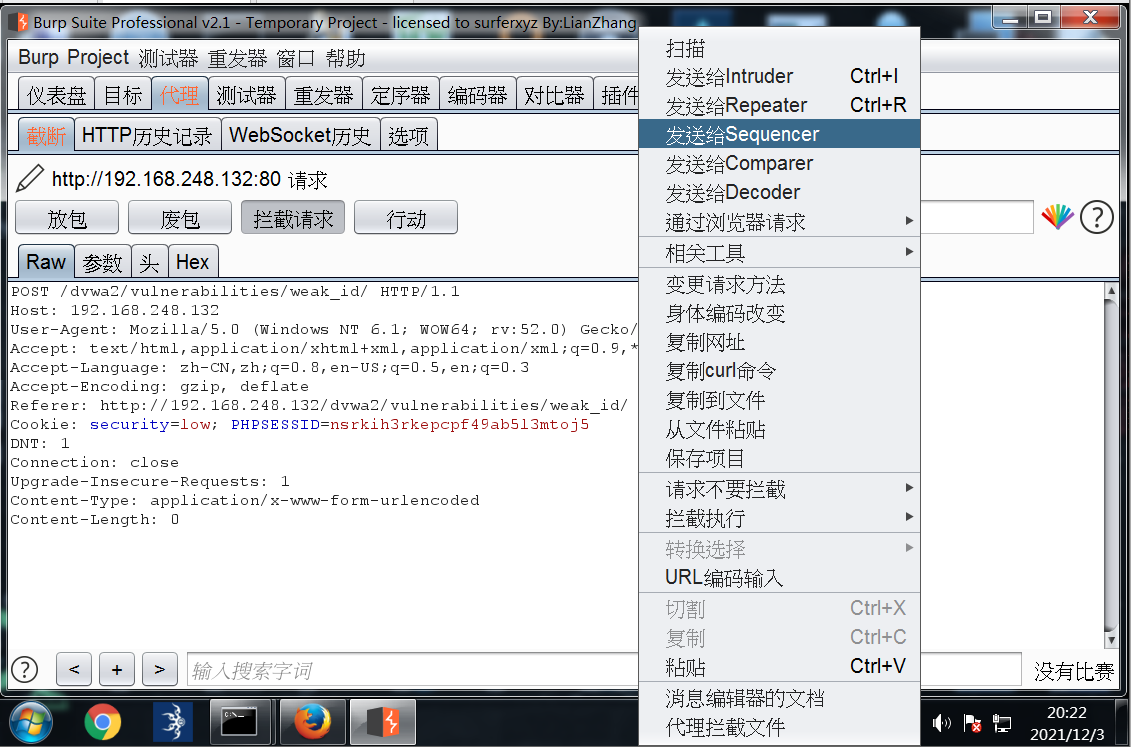Choose 复制curl命令 menu entry
The height and width of the screenshot is (747, 1131).
[779, 371]
